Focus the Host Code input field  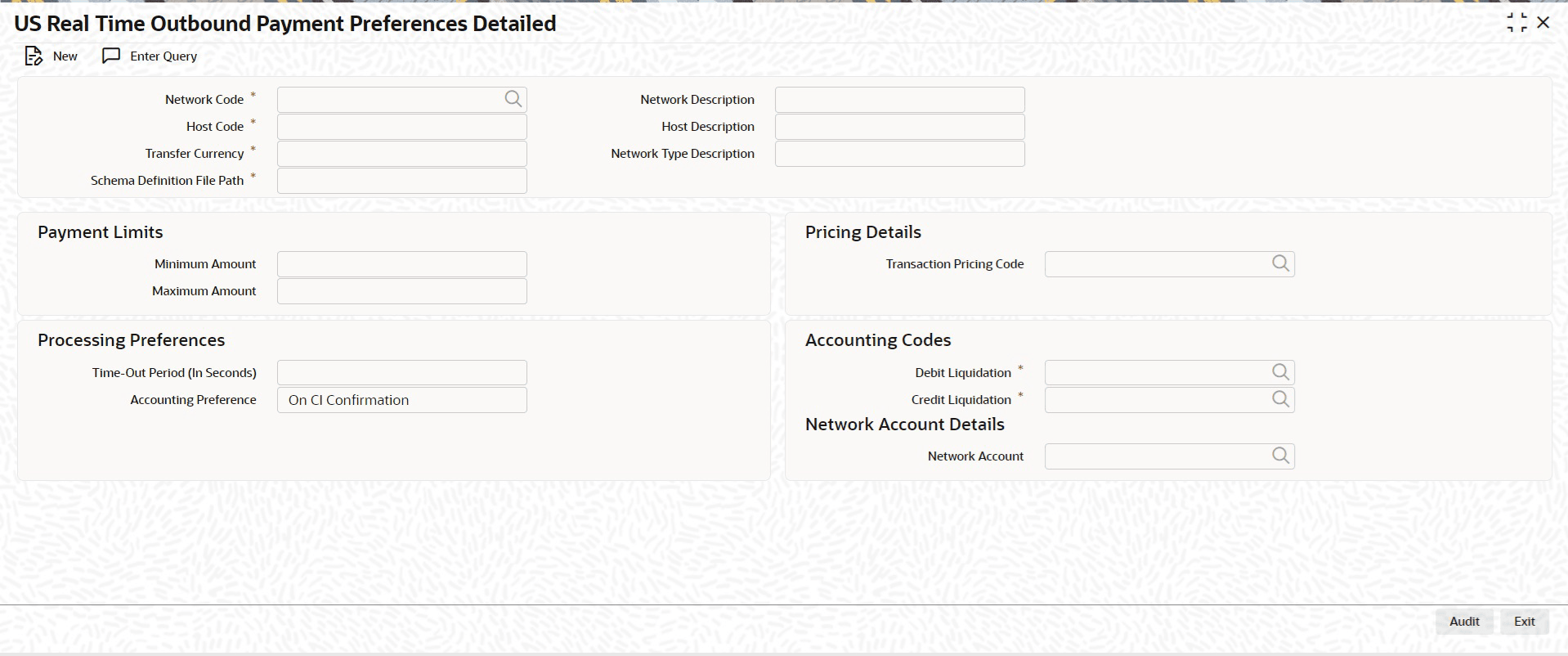point(402,127)
